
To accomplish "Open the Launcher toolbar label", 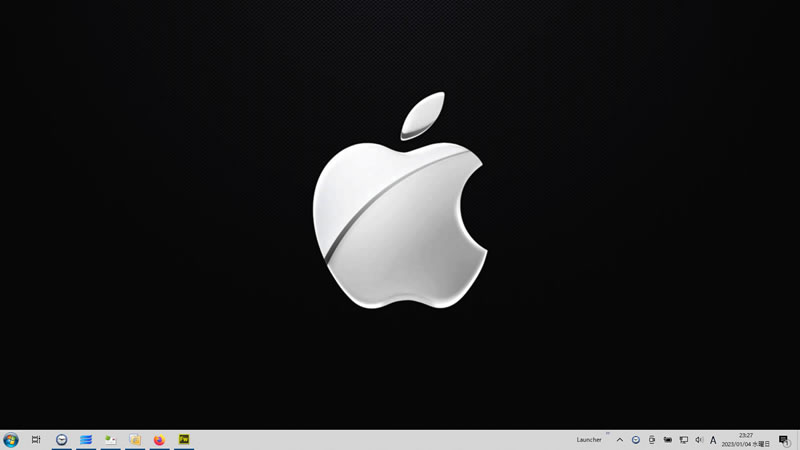I will tap(589, 440).
